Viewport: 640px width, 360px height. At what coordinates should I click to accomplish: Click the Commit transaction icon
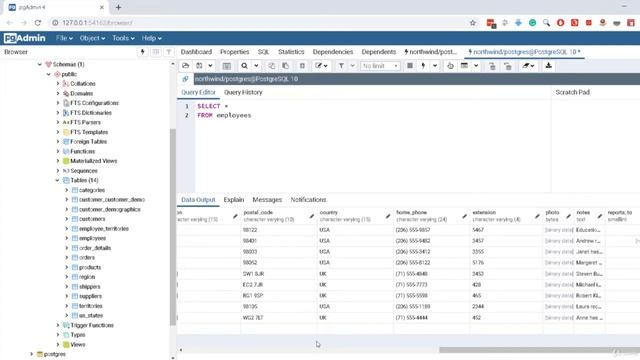492,66
